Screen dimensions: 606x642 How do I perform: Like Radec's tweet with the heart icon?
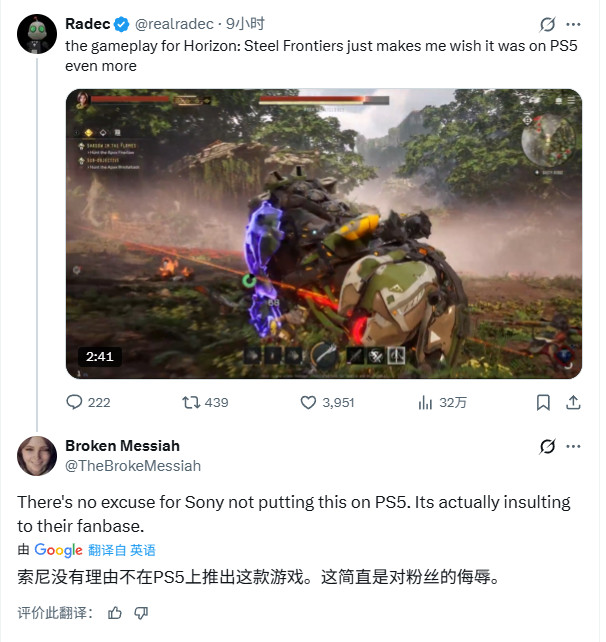point(309,402)
